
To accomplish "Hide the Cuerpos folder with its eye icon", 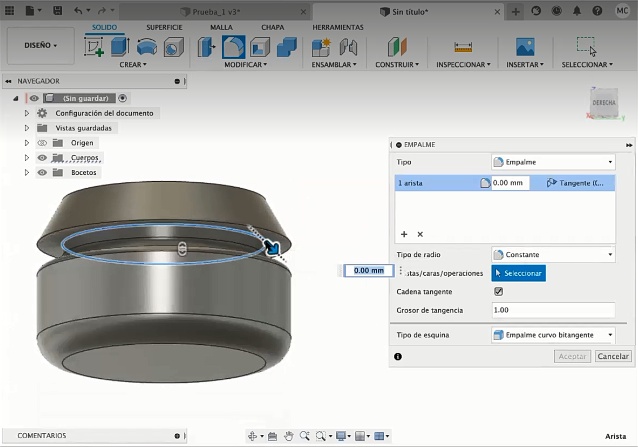I will [42, 158].
